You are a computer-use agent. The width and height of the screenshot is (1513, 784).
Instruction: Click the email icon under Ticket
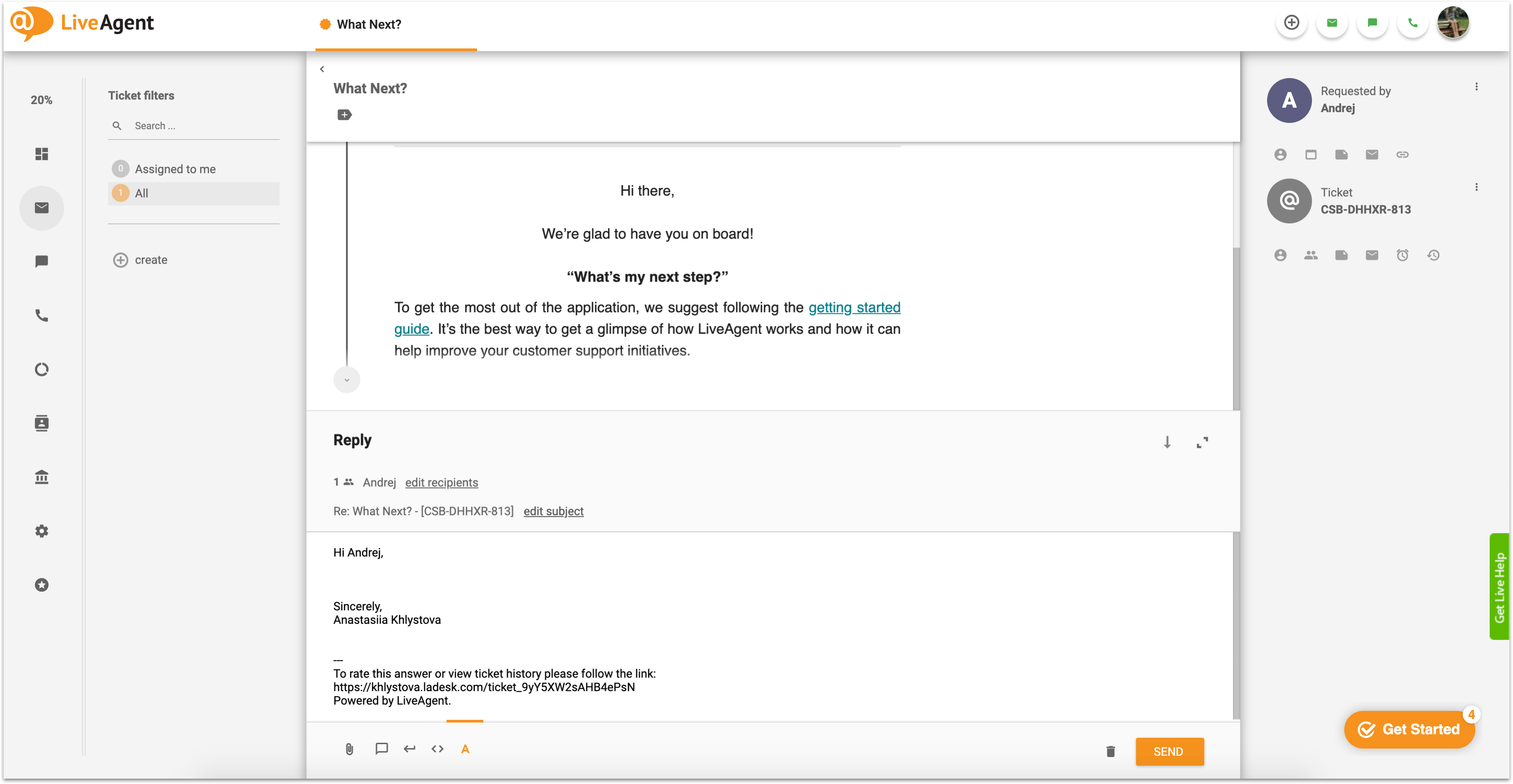click(1372, 255)
